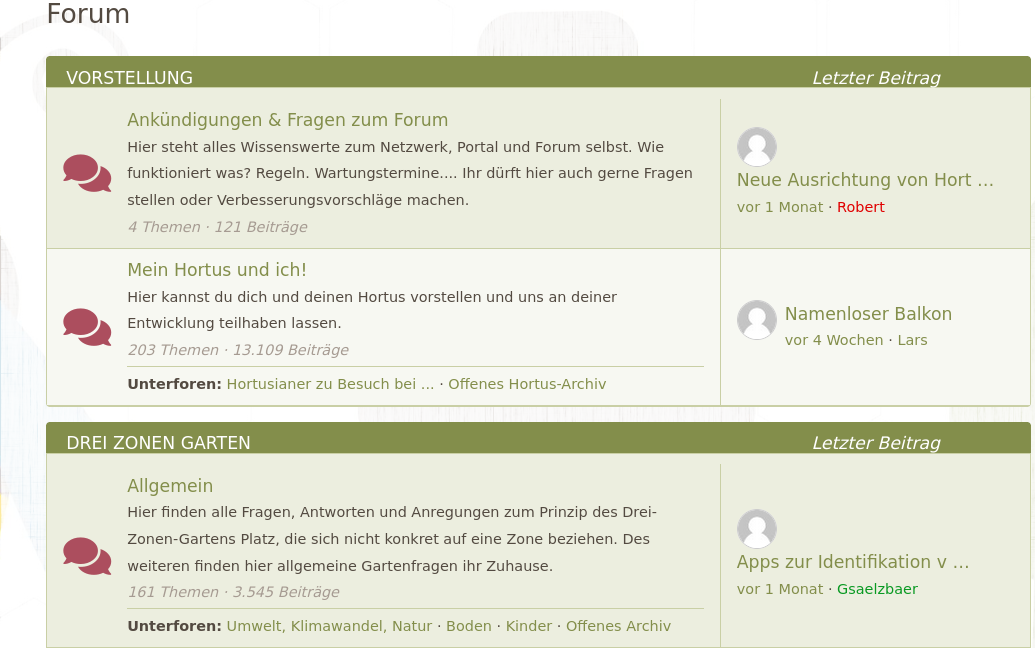View user profile of Lars
Image resolution: width=1035 pixels, height=648 pixels.
[912, 340]
